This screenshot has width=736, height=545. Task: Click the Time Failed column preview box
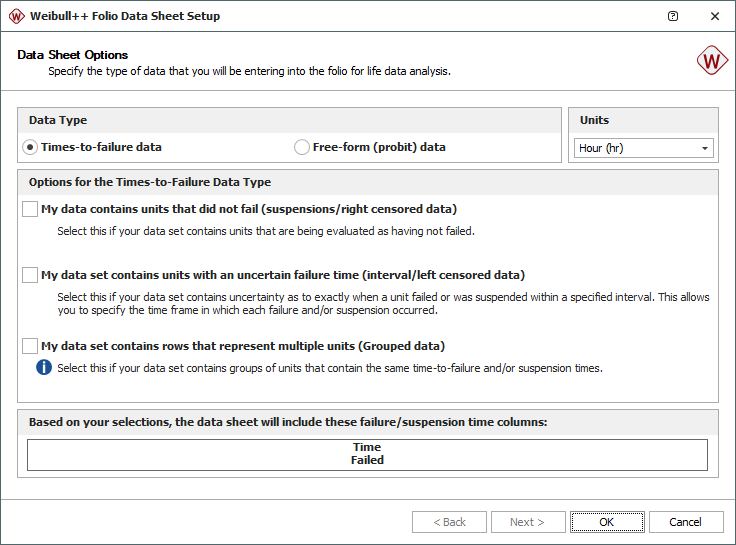[x=367, y=454]
